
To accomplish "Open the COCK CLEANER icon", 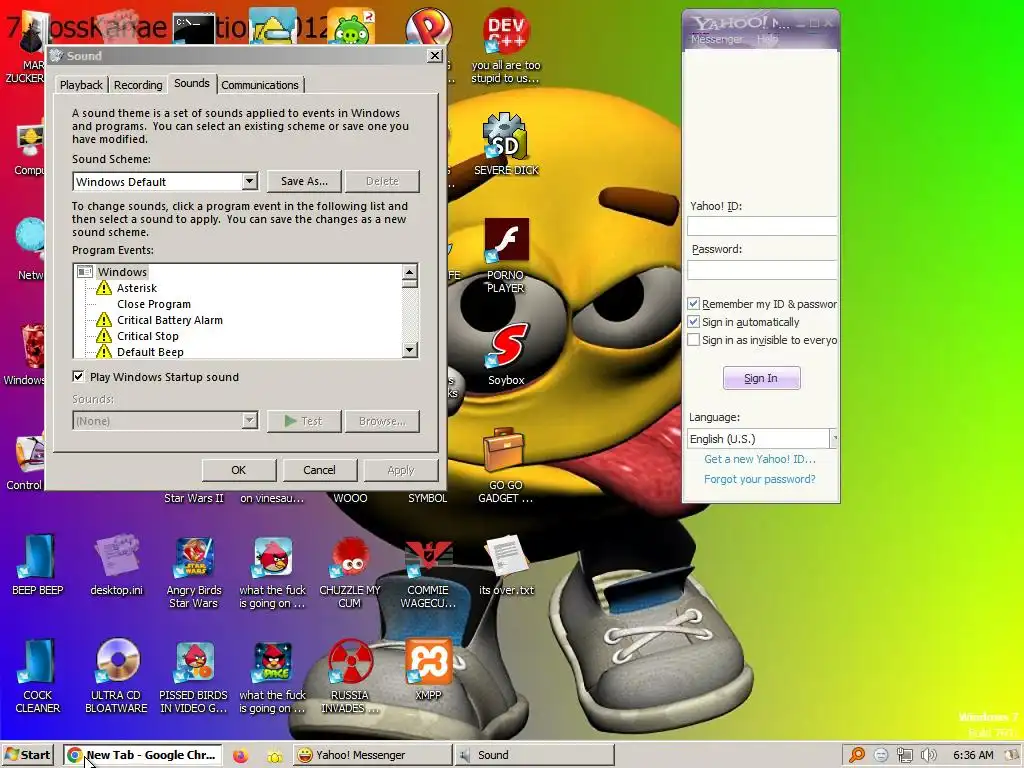I will click(x=37, y=661).
